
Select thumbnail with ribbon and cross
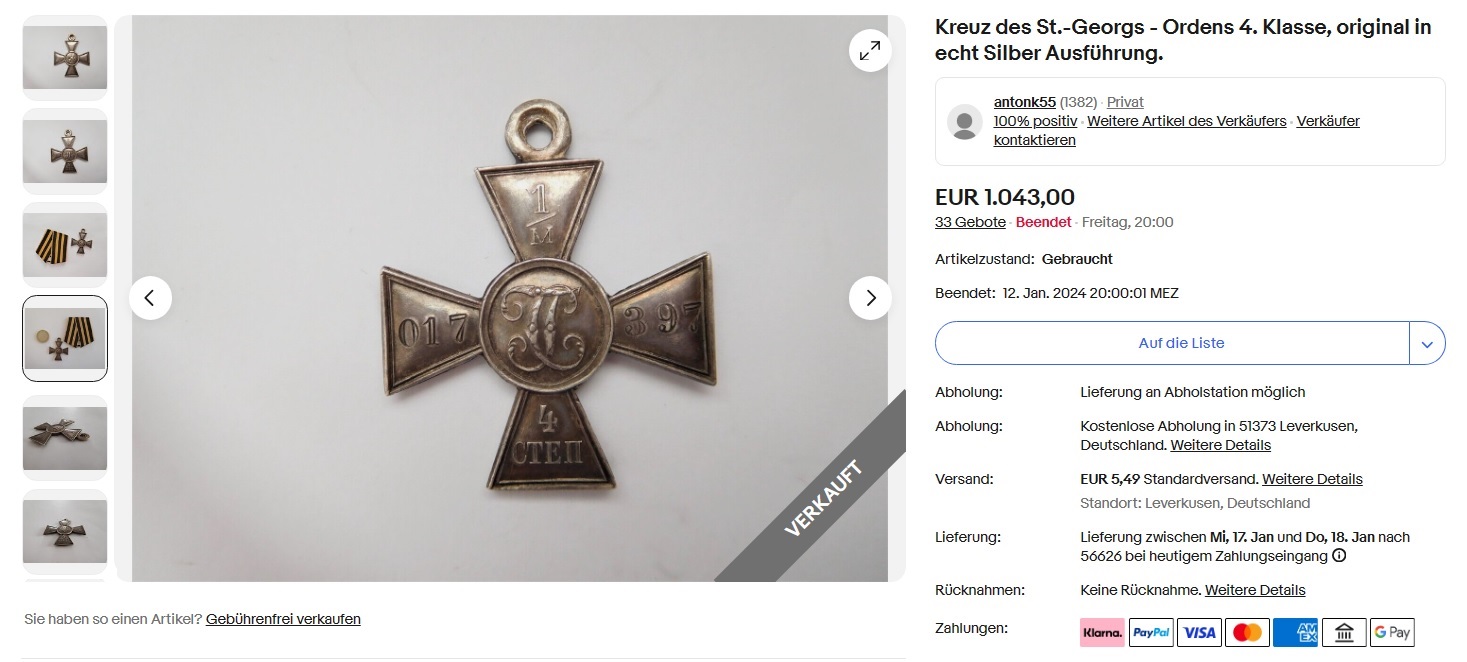[x=65, y=245]
